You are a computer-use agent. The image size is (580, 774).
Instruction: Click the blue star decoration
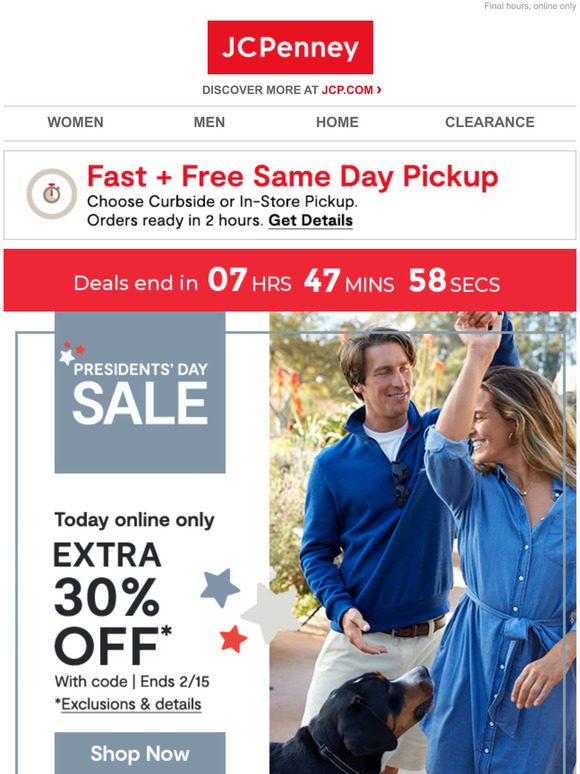tap(220, 587)
